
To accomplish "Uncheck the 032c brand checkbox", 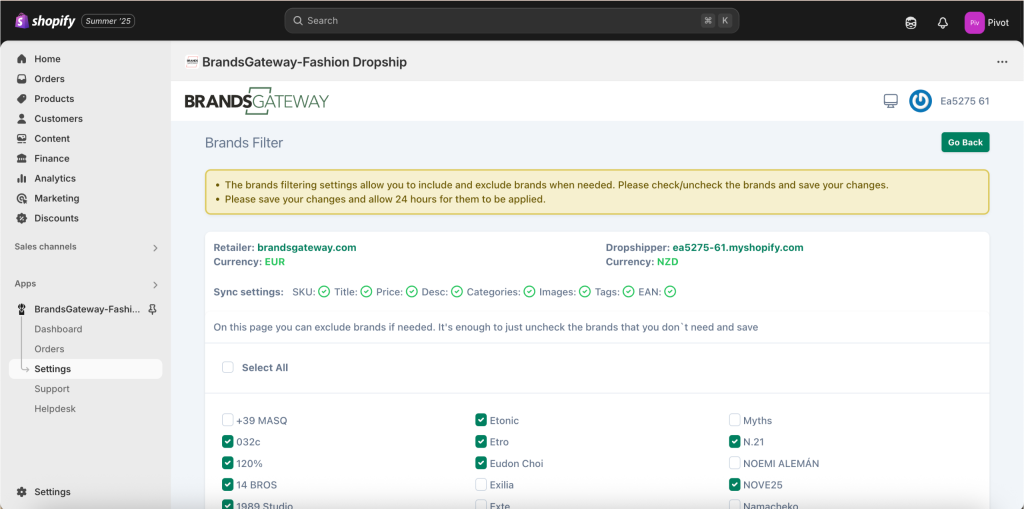I will (x=227, y=442).
